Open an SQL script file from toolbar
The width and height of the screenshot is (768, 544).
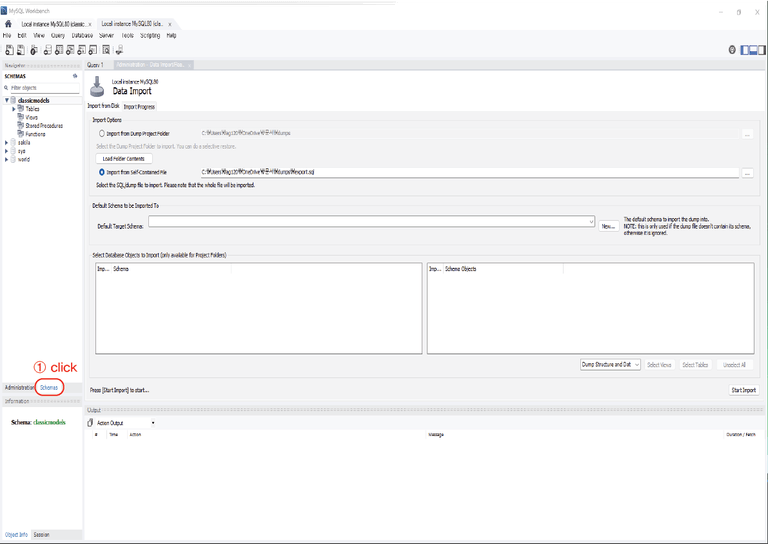pos(21,50)
